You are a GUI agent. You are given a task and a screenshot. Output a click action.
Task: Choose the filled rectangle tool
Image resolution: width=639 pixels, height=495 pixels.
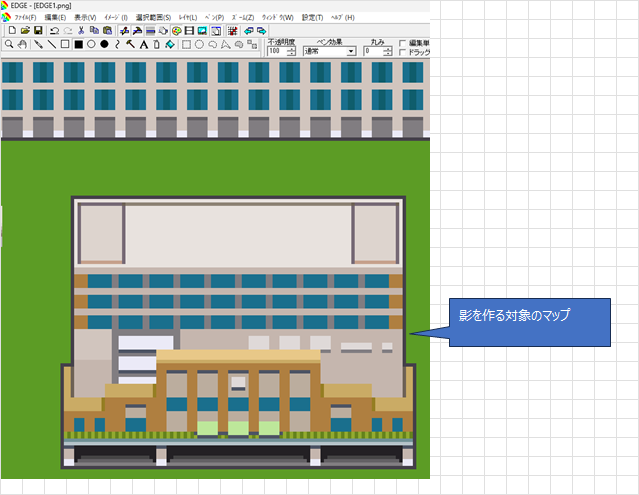(x=78, y=45)
